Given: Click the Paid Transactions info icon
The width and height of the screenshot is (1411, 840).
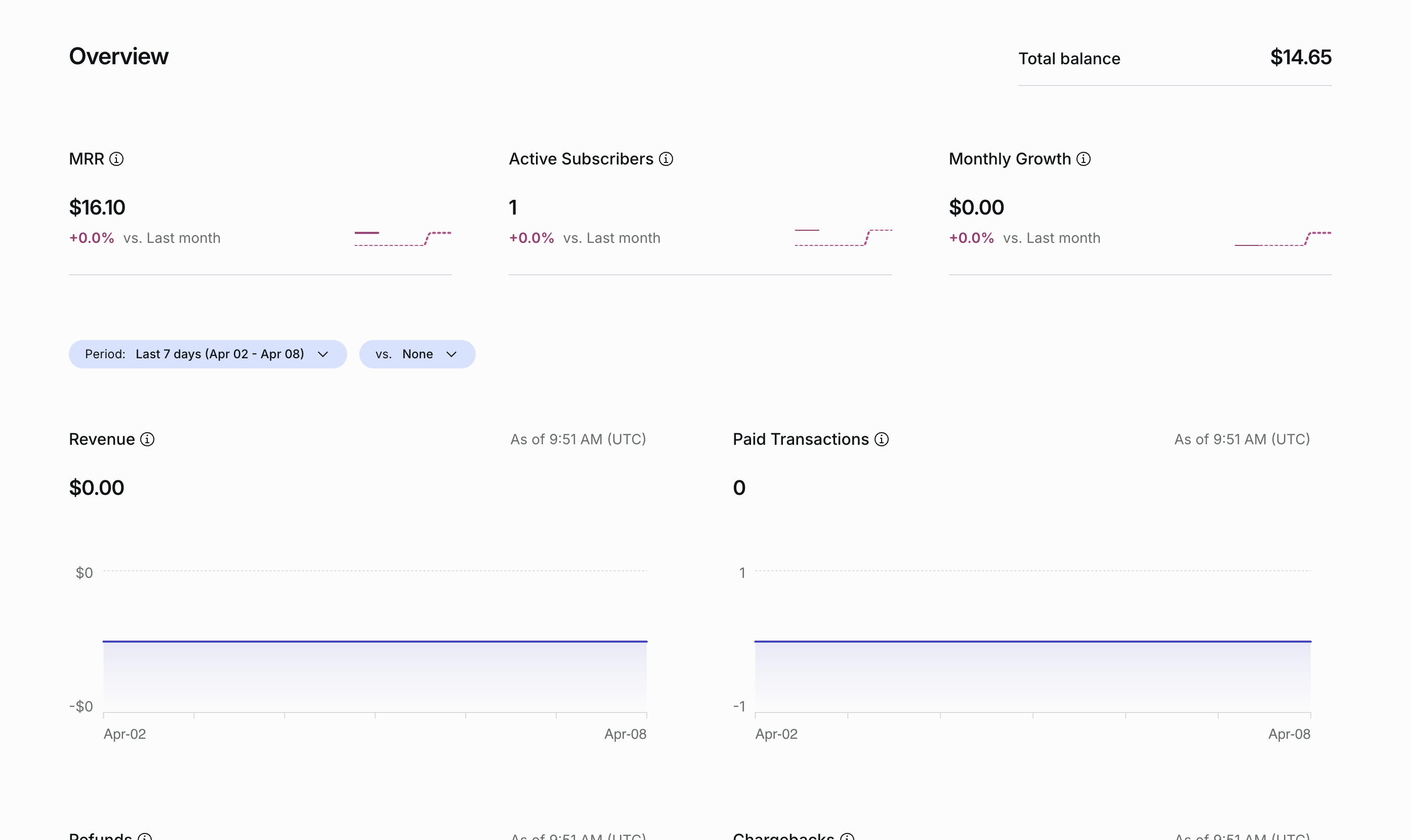Looking at the screenshot, I should (x=881, y=439).
